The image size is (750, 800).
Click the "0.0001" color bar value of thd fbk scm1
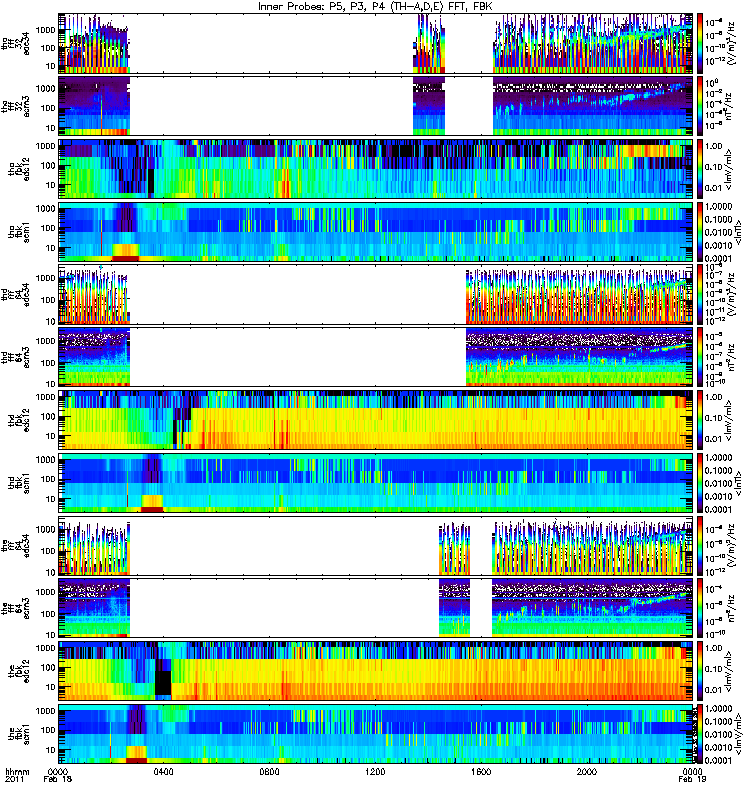click(718, 509)
